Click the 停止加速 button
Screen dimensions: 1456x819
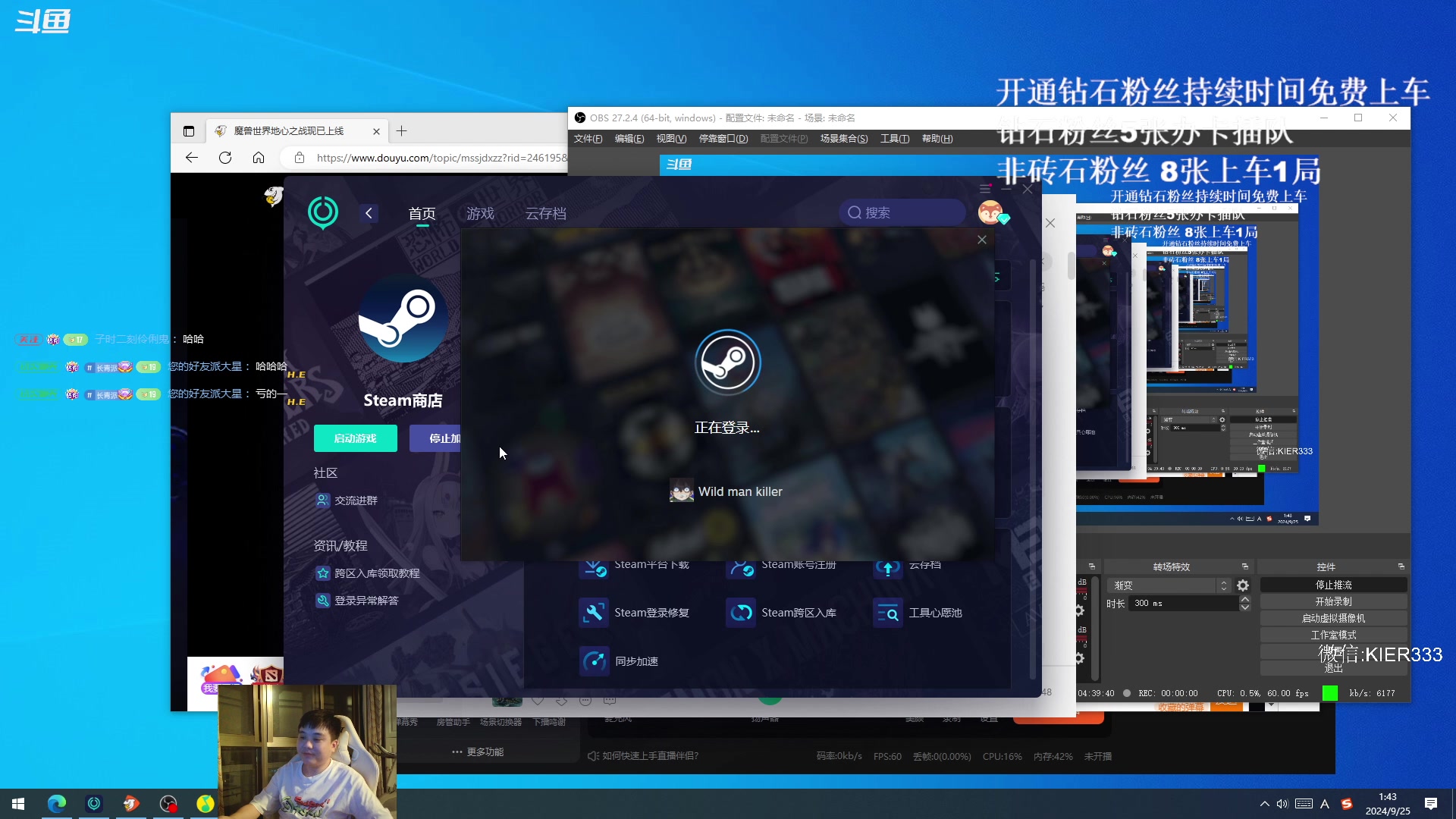click(x=435, y=438)
